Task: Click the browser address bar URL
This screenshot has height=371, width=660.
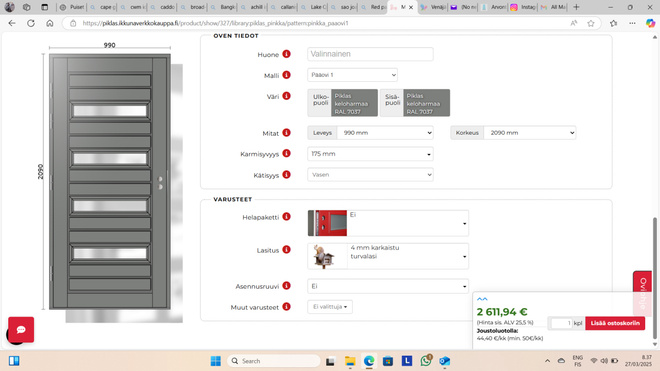Action: coord(216,23)
